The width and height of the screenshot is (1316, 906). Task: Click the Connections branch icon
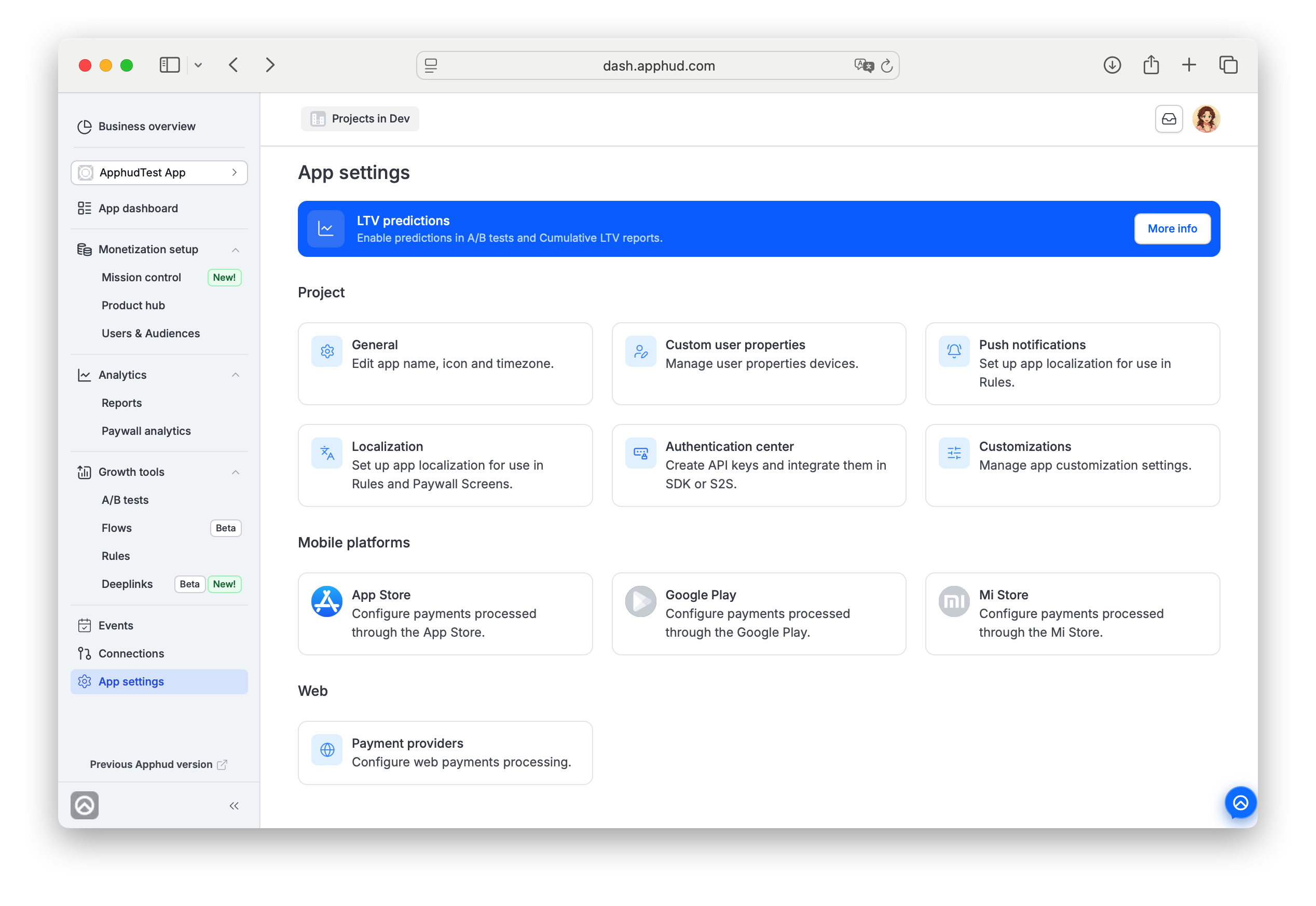[x=85, y=653]
